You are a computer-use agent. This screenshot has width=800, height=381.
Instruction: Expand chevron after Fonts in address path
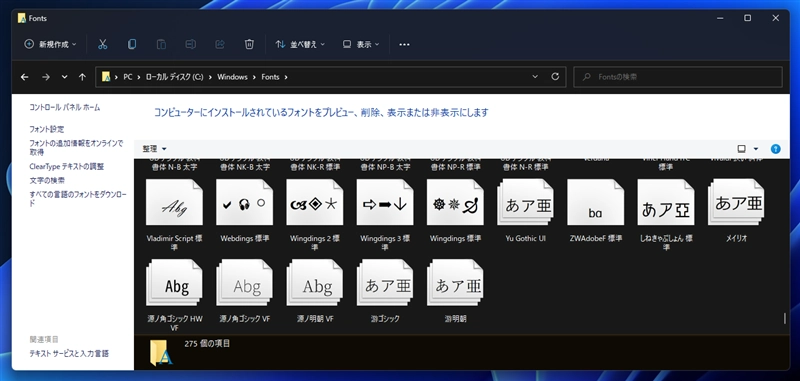coord(286,77)
